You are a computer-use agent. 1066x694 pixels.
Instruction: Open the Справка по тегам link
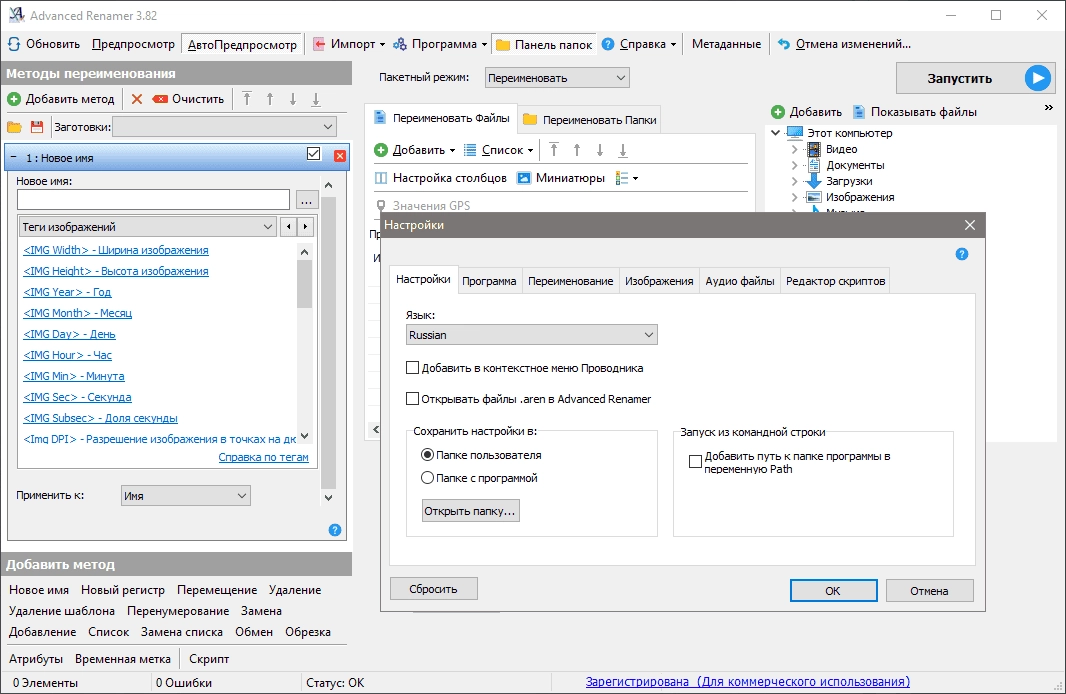(x=264, y=457)
